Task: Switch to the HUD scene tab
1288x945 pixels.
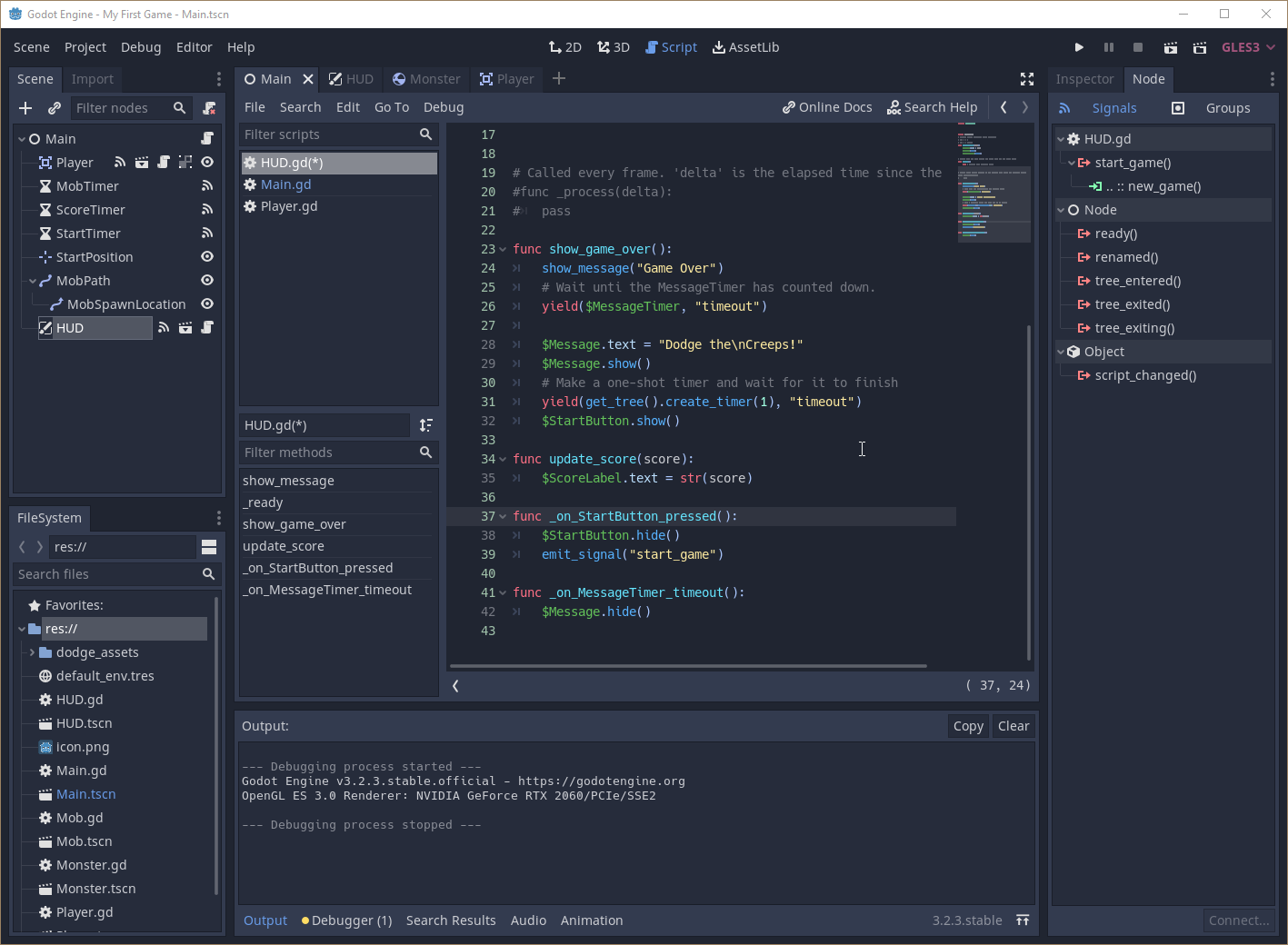Action: pos(351,79)
